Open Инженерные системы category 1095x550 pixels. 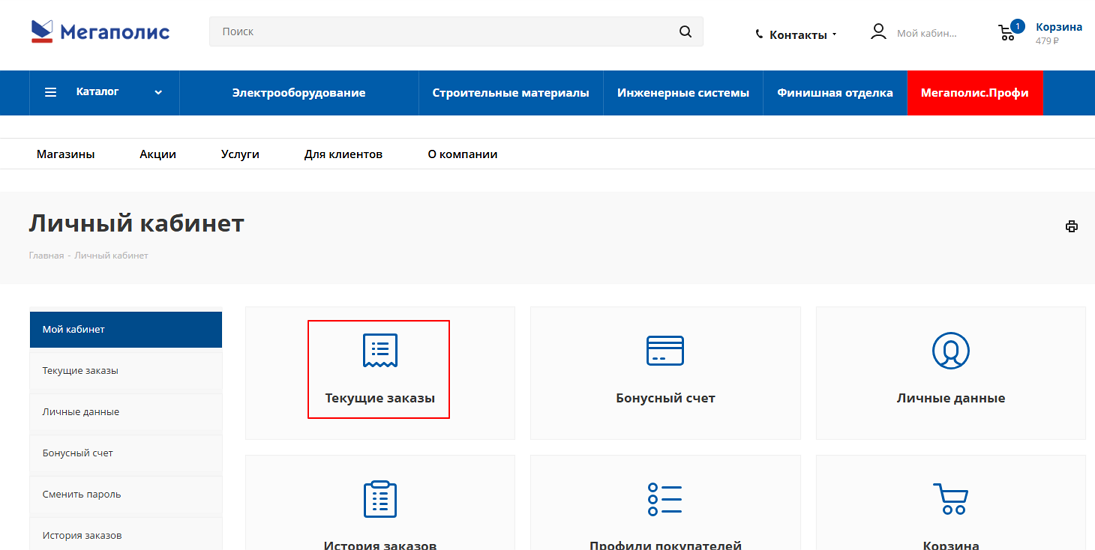coord(683,93)
